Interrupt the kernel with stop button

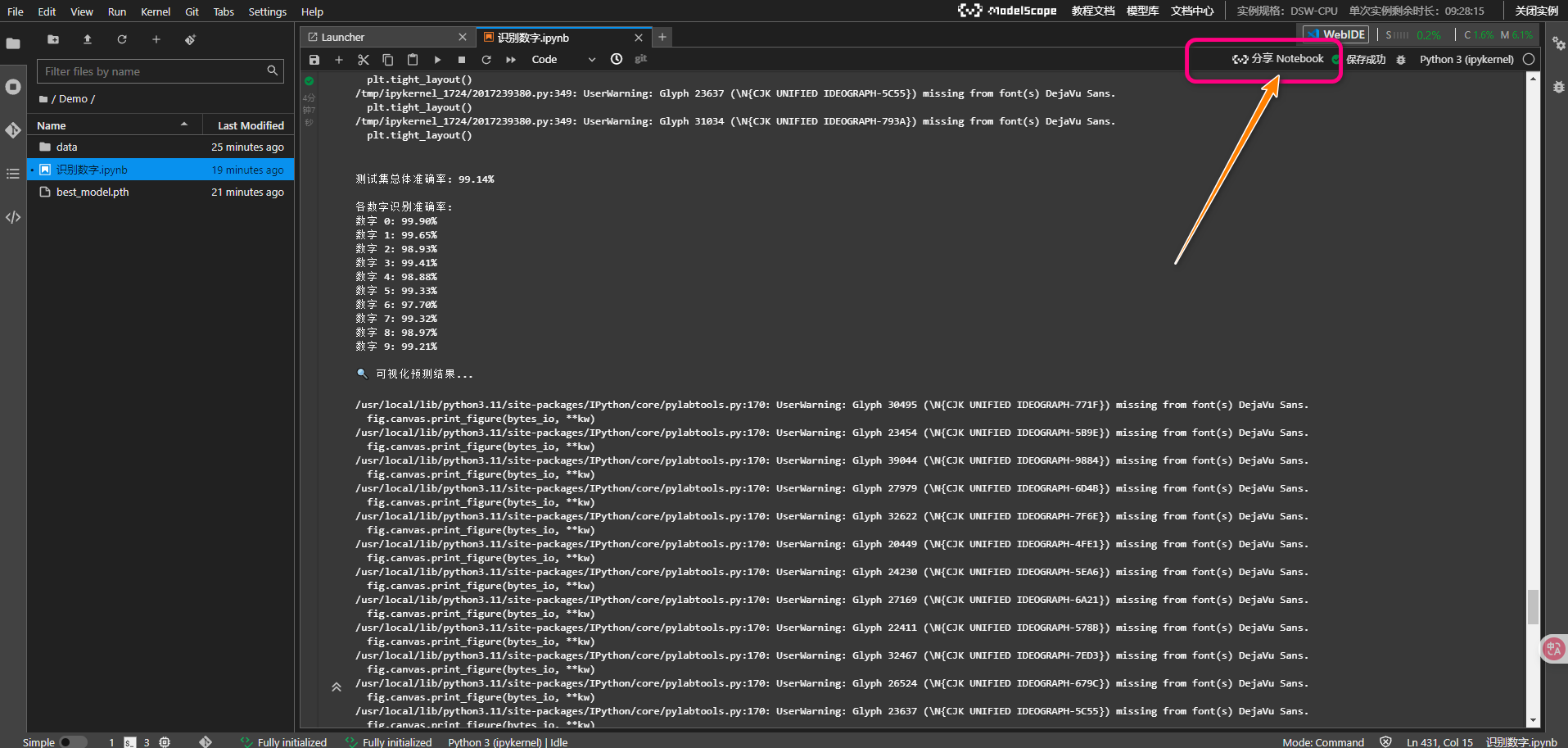(x=462, y=60)
